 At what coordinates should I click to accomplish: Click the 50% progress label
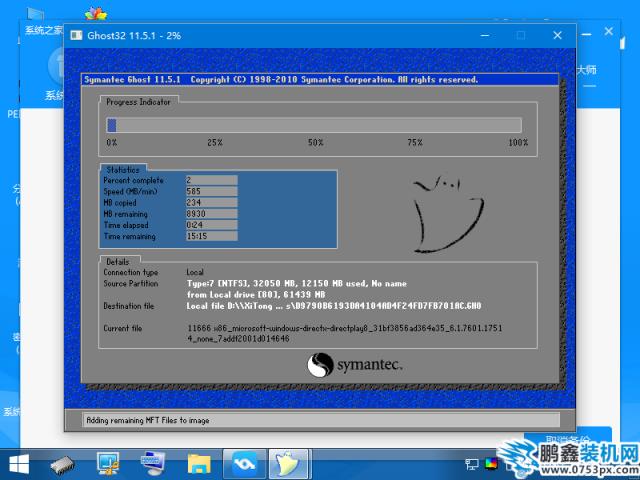(x=316, y=142)
